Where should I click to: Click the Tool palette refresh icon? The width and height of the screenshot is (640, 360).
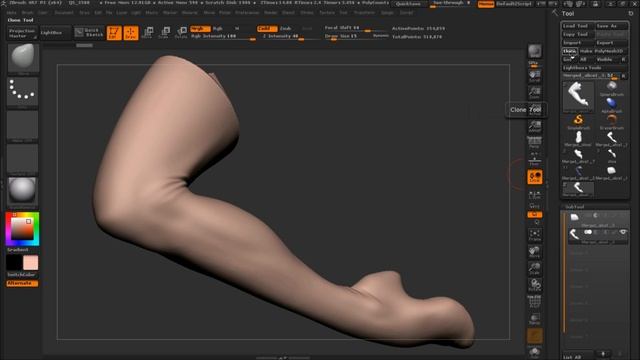pyautogui.click(x=631, y=13)
